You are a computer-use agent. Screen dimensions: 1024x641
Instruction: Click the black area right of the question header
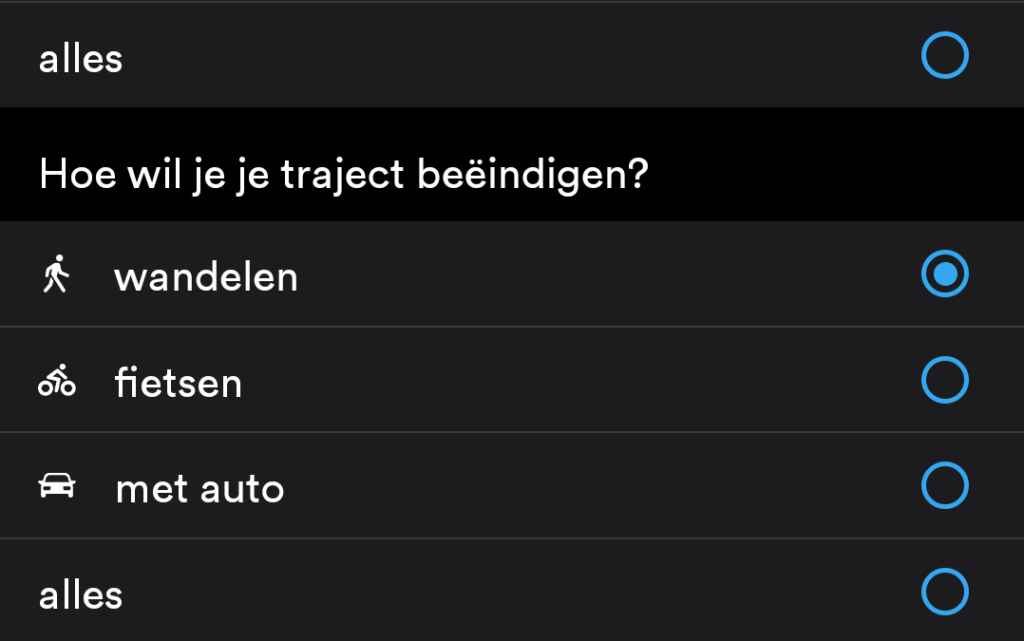pos(836,164)
